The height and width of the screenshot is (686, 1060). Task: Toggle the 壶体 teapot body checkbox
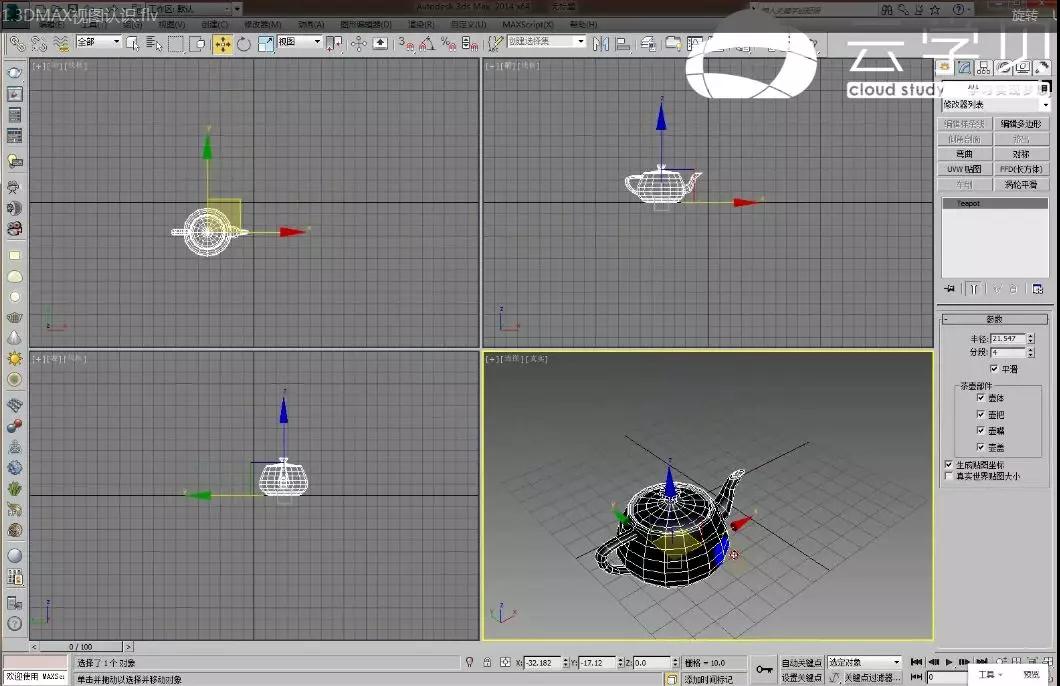click(x=980, y=398)
